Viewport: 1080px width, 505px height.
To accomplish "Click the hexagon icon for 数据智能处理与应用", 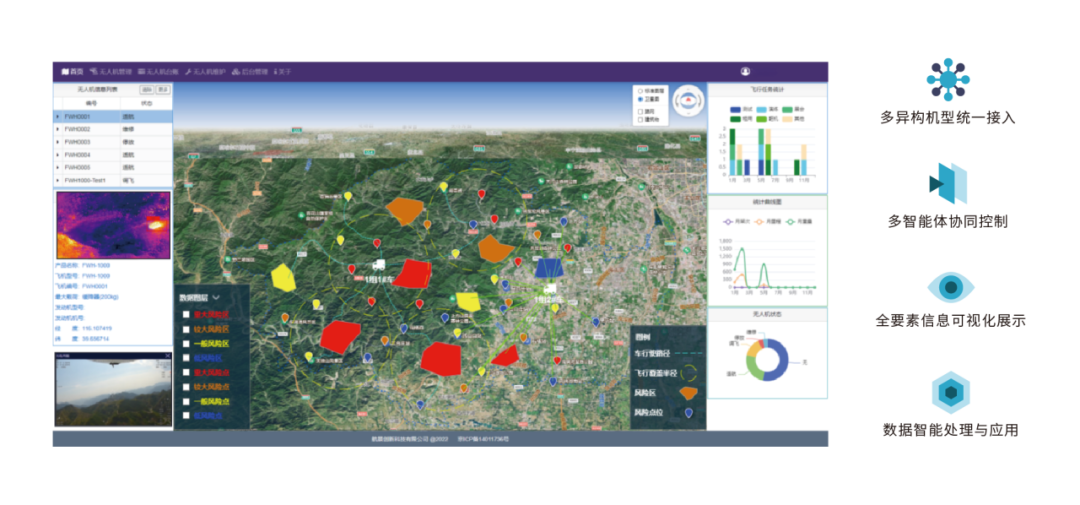I will 947,392.
